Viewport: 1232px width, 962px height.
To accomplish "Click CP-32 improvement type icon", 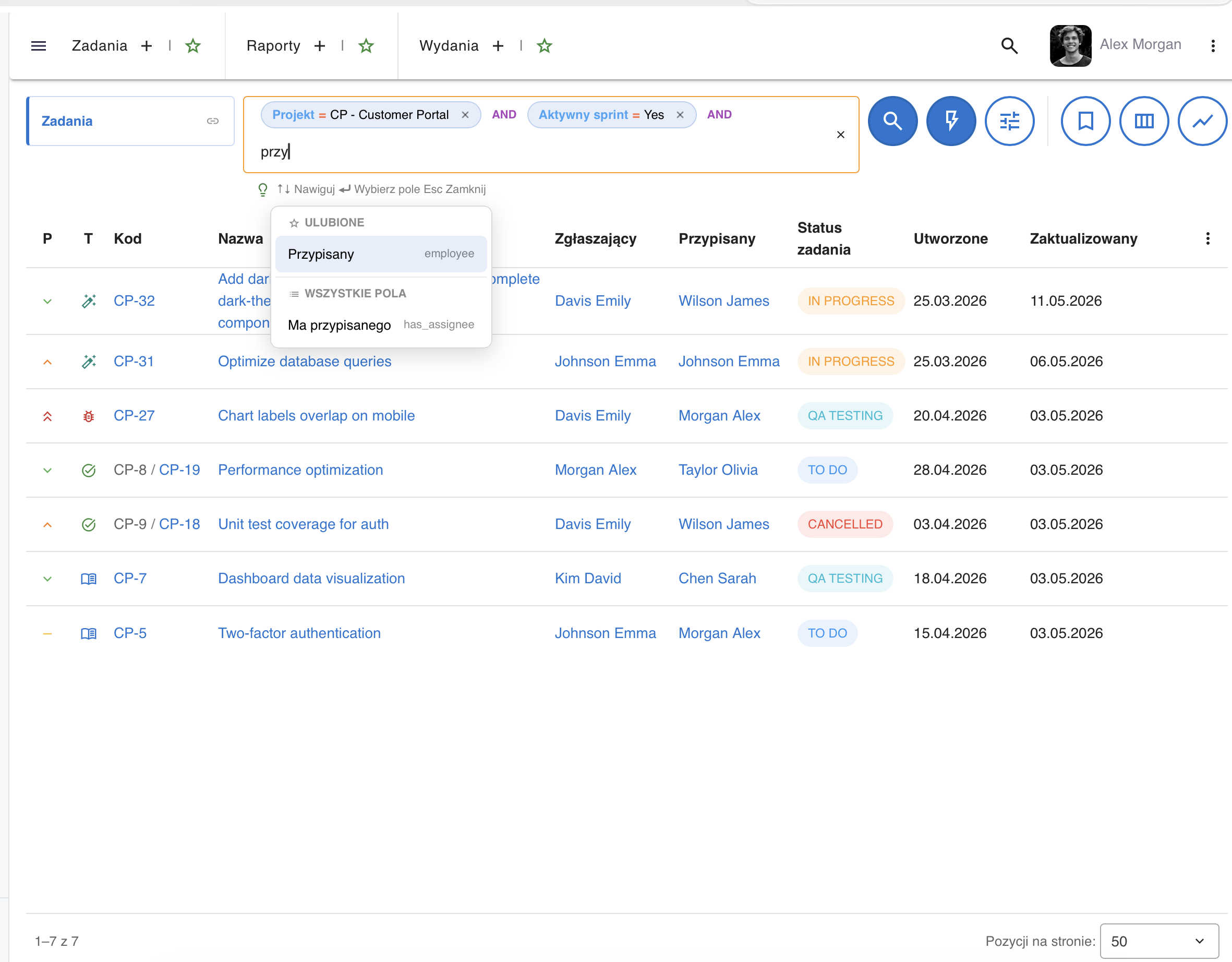I will point(89,300).
